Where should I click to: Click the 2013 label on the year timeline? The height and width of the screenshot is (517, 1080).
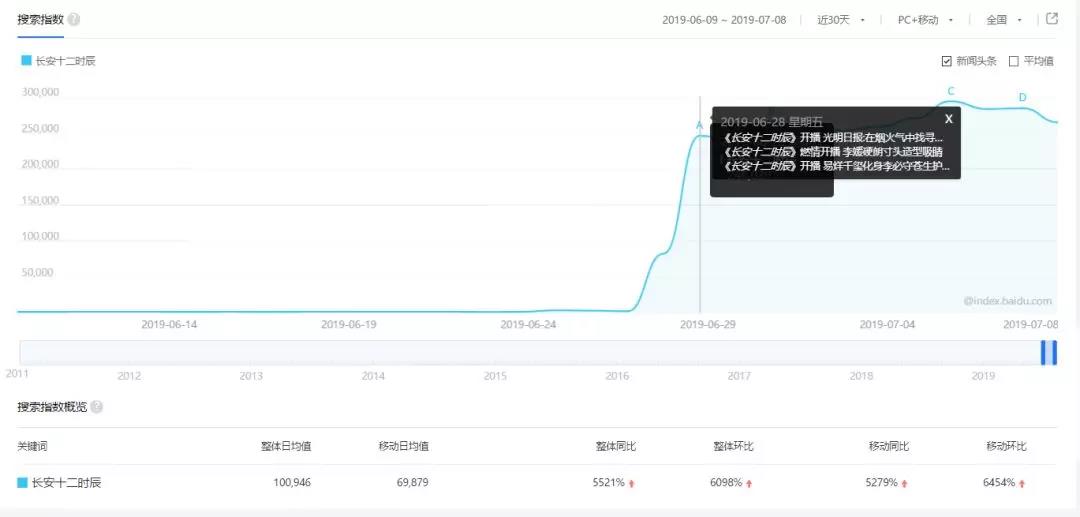[251, 376]
